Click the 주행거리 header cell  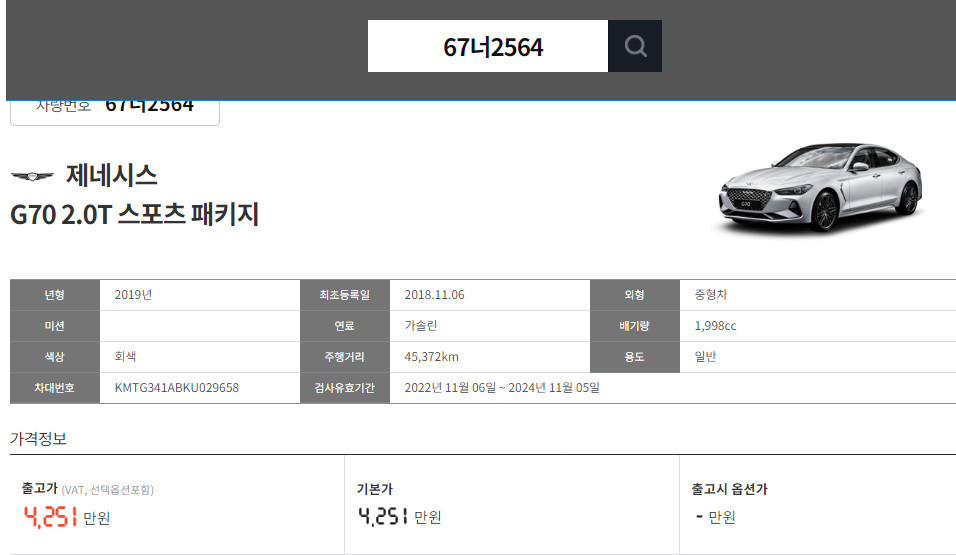(344, 357)
